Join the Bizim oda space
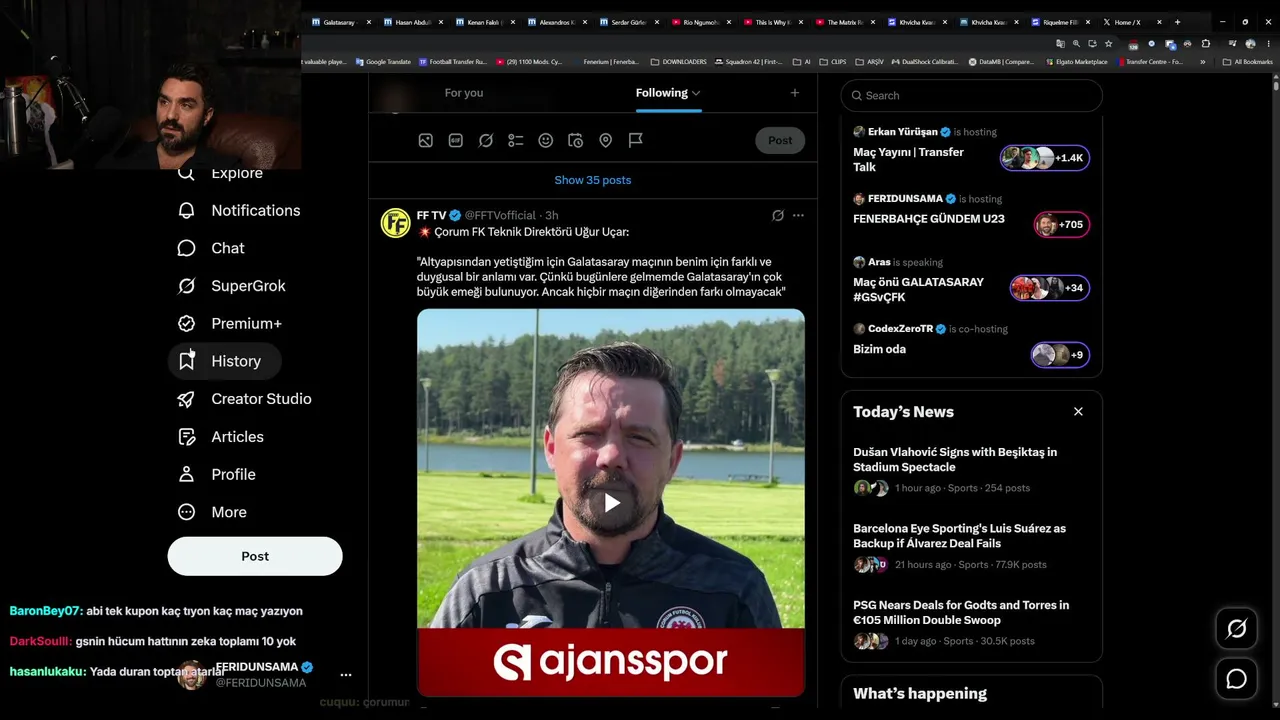 coord(1060,355)
